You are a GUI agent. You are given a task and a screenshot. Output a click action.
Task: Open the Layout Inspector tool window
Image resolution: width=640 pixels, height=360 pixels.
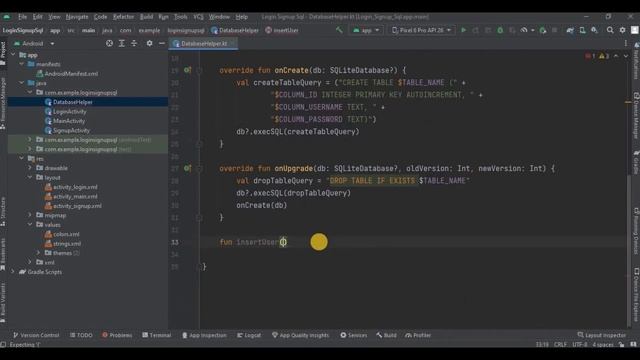(602, 335)
